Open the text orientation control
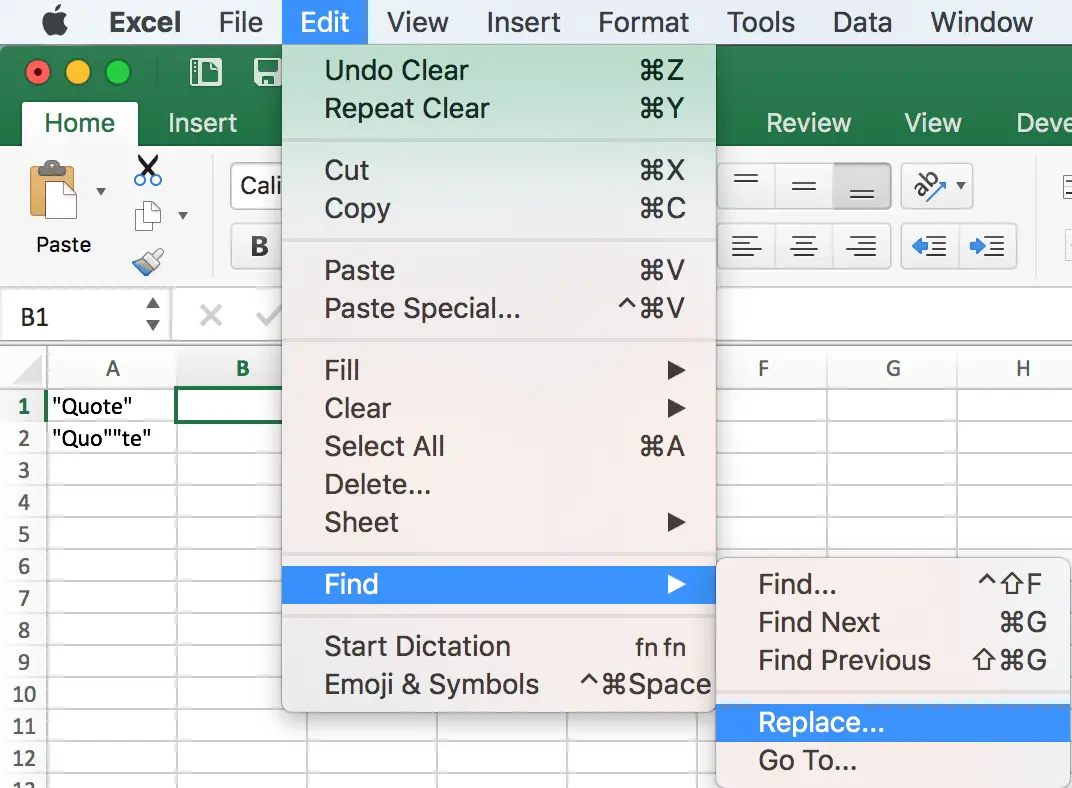This screenshot has width=1072, height=788. pos(937,185)
